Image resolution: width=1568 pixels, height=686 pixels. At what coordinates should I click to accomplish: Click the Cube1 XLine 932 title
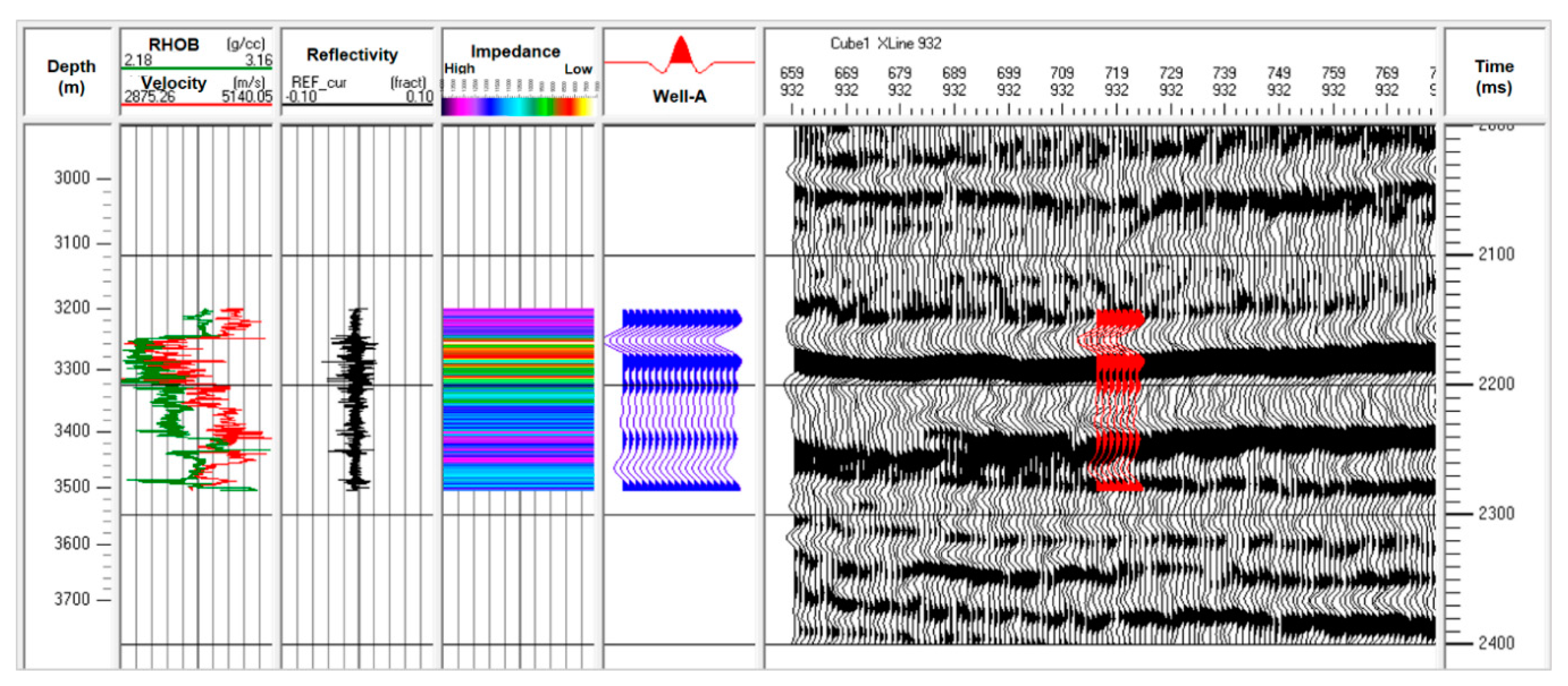(x=885, y=43)
